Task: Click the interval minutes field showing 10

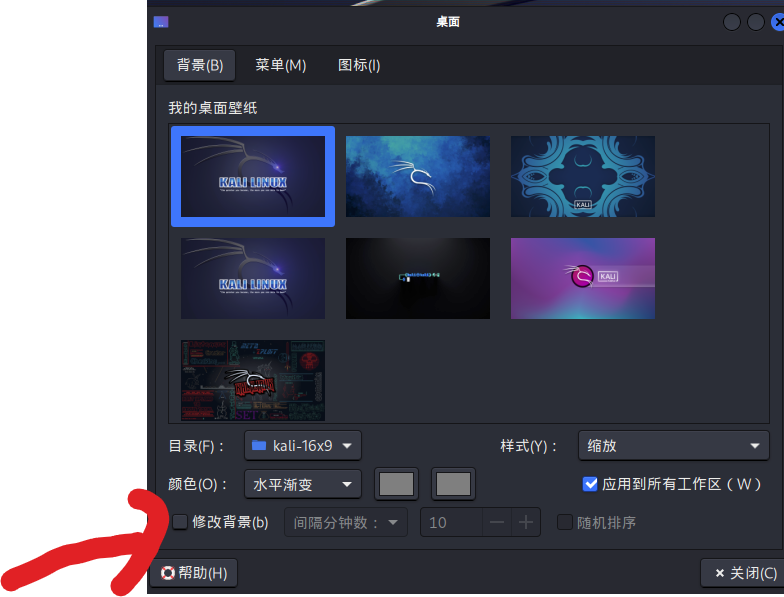Action: point(451,522)
